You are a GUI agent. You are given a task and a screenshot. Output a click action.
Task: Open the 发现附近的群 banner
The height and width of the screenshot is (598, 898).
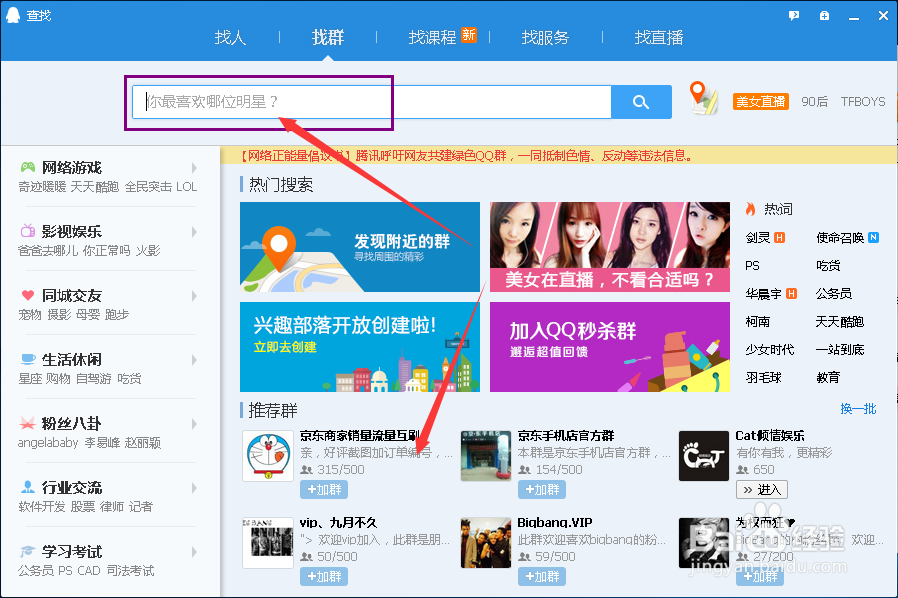(x=360, y=247)
